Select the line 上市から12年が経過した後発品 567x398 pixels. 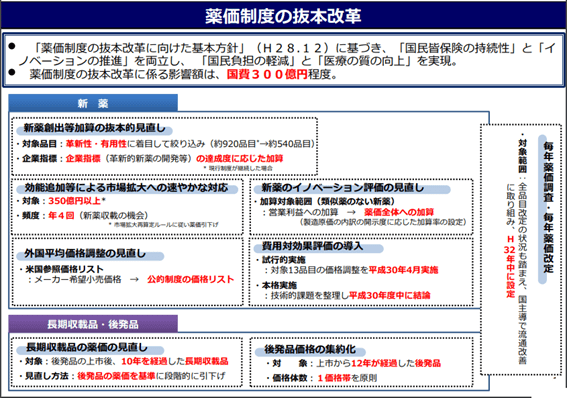[x=353, y=363]
